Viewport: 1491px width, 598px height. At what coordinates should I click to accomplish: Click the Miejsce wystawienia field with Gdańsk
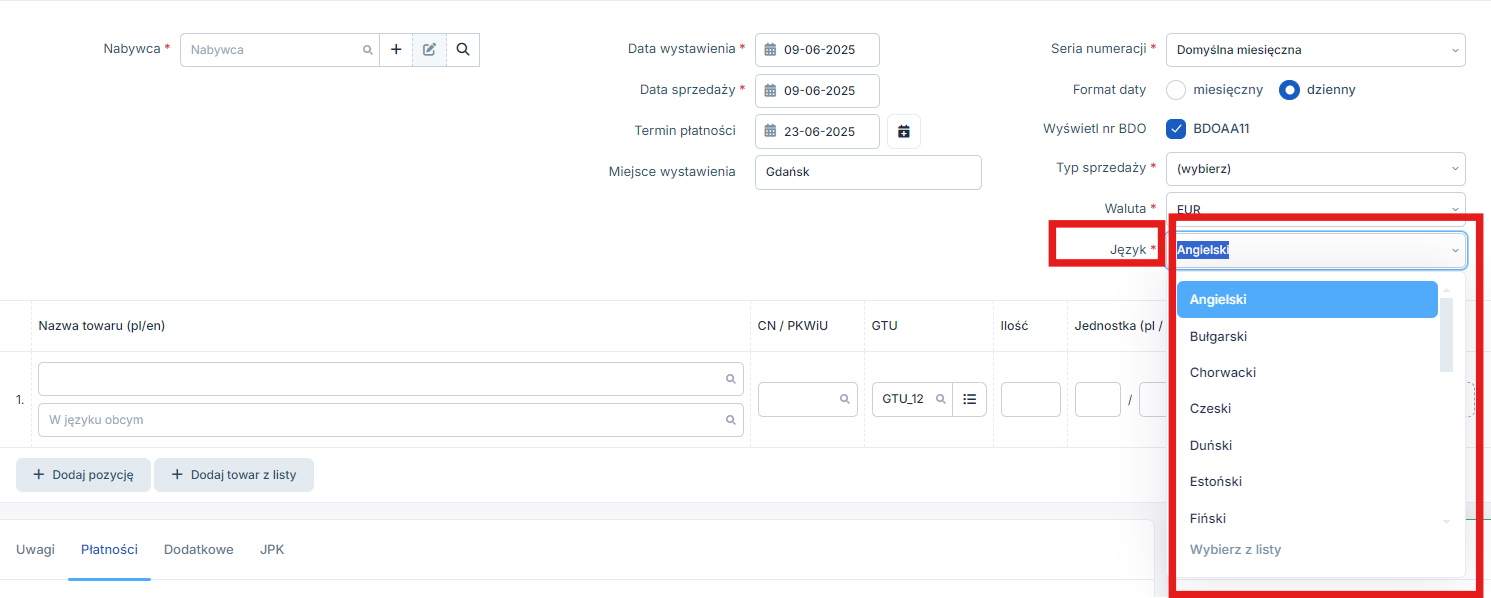(868, 172)
